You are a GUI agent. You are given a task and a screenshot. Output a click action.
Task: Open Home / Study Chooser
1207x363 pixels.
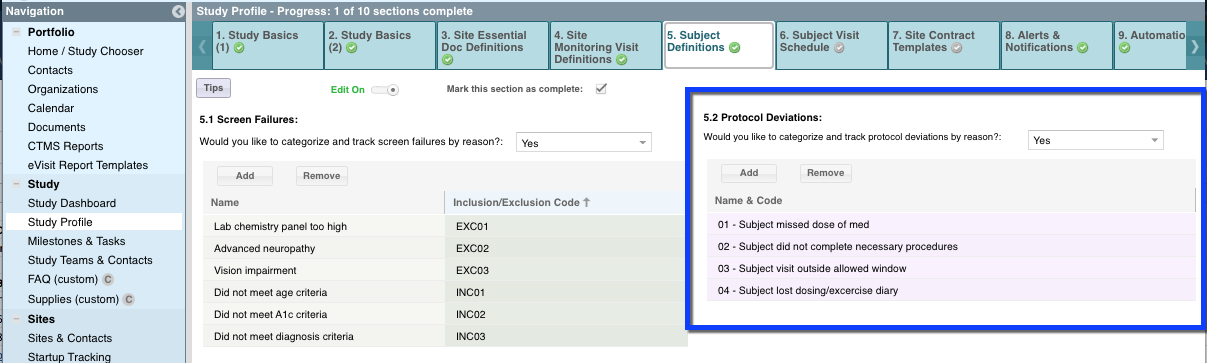(x=86, y=51)
